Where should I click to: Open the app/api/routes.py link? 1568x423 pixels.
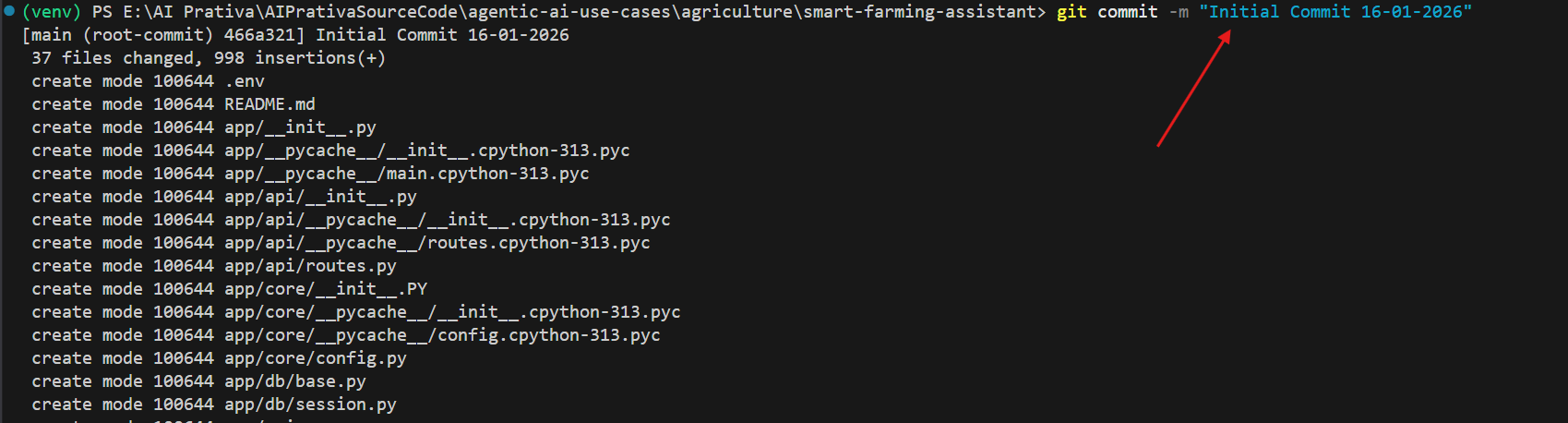click(310, 266)
